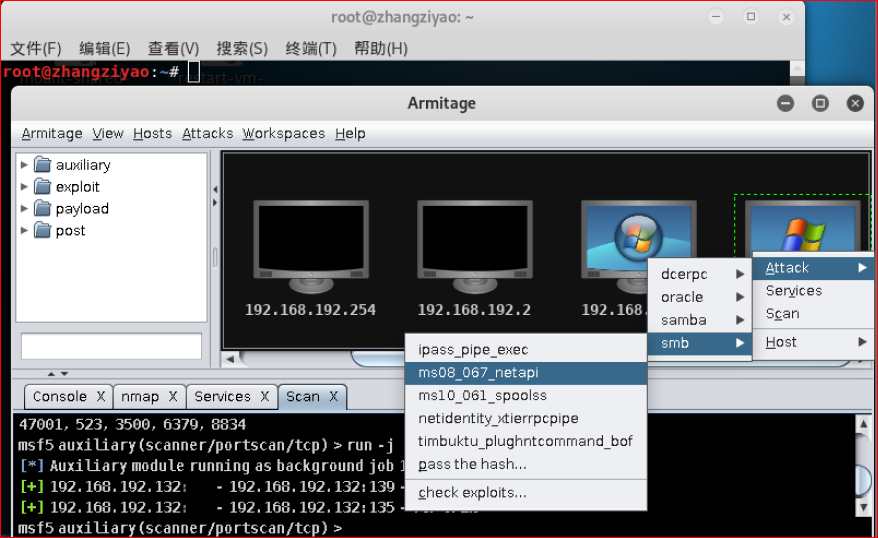Select the ms10_061_spoolss exploit
The image size is (878, 538).
coord(526,395)
